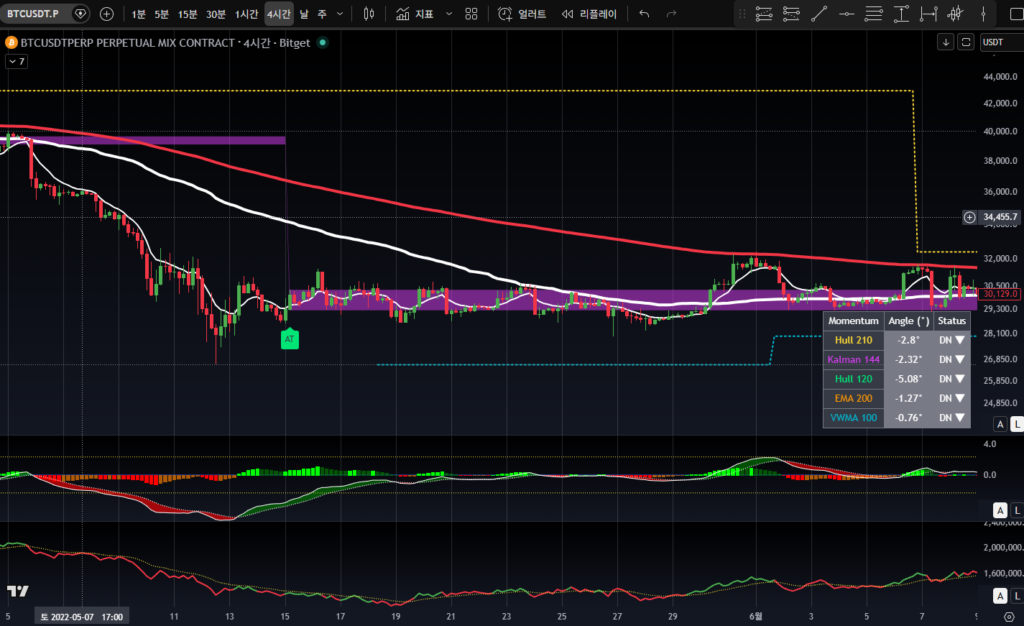Viewport: 1024px width, 626px height.
Task: Click the undo arrow icon
Action: [x=644, y=14]
